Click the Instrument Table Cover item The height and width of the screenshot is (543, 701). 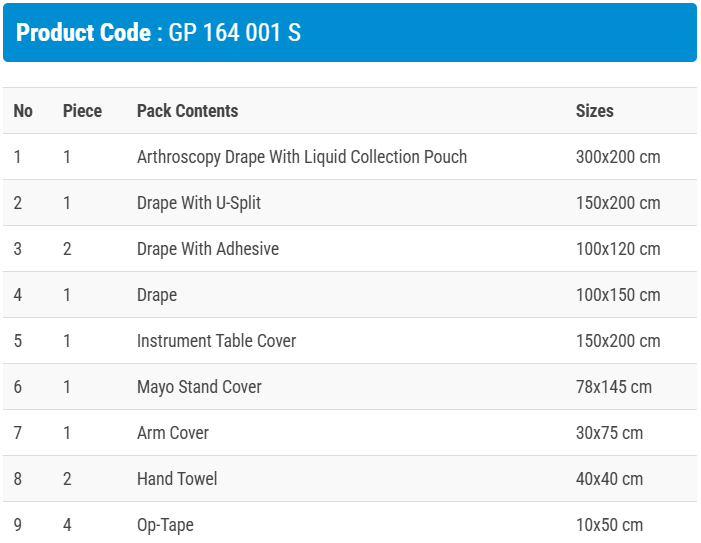pos(216,341)
